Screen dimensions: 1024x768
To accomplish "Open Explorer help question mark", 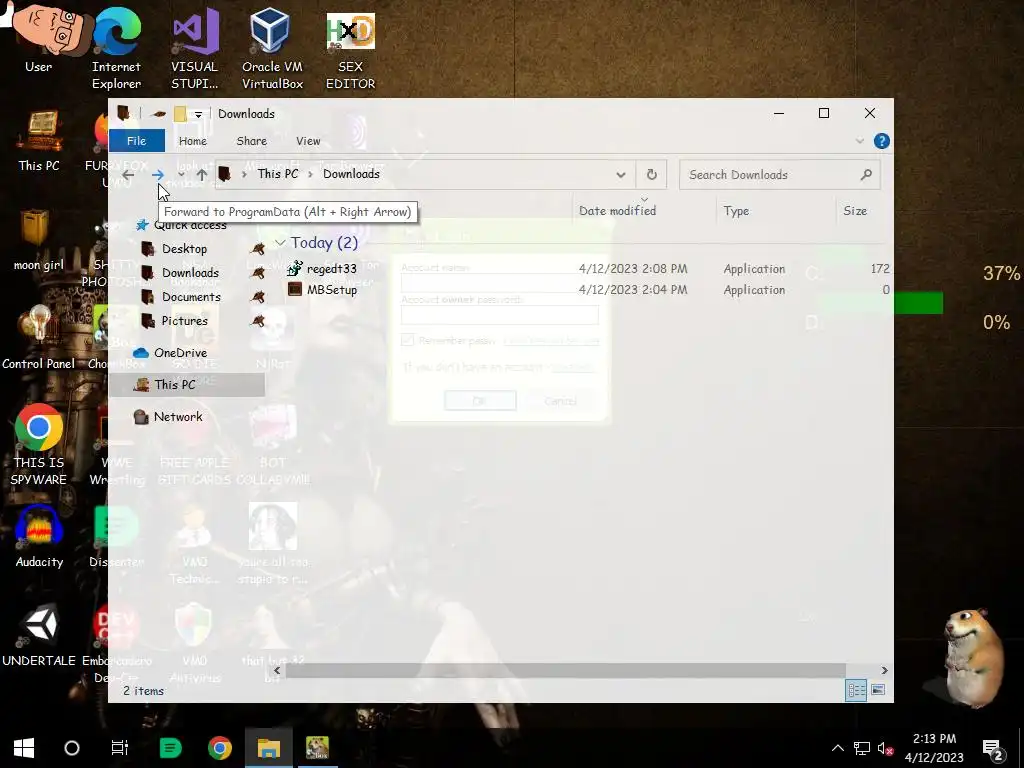I will point(882,141).
